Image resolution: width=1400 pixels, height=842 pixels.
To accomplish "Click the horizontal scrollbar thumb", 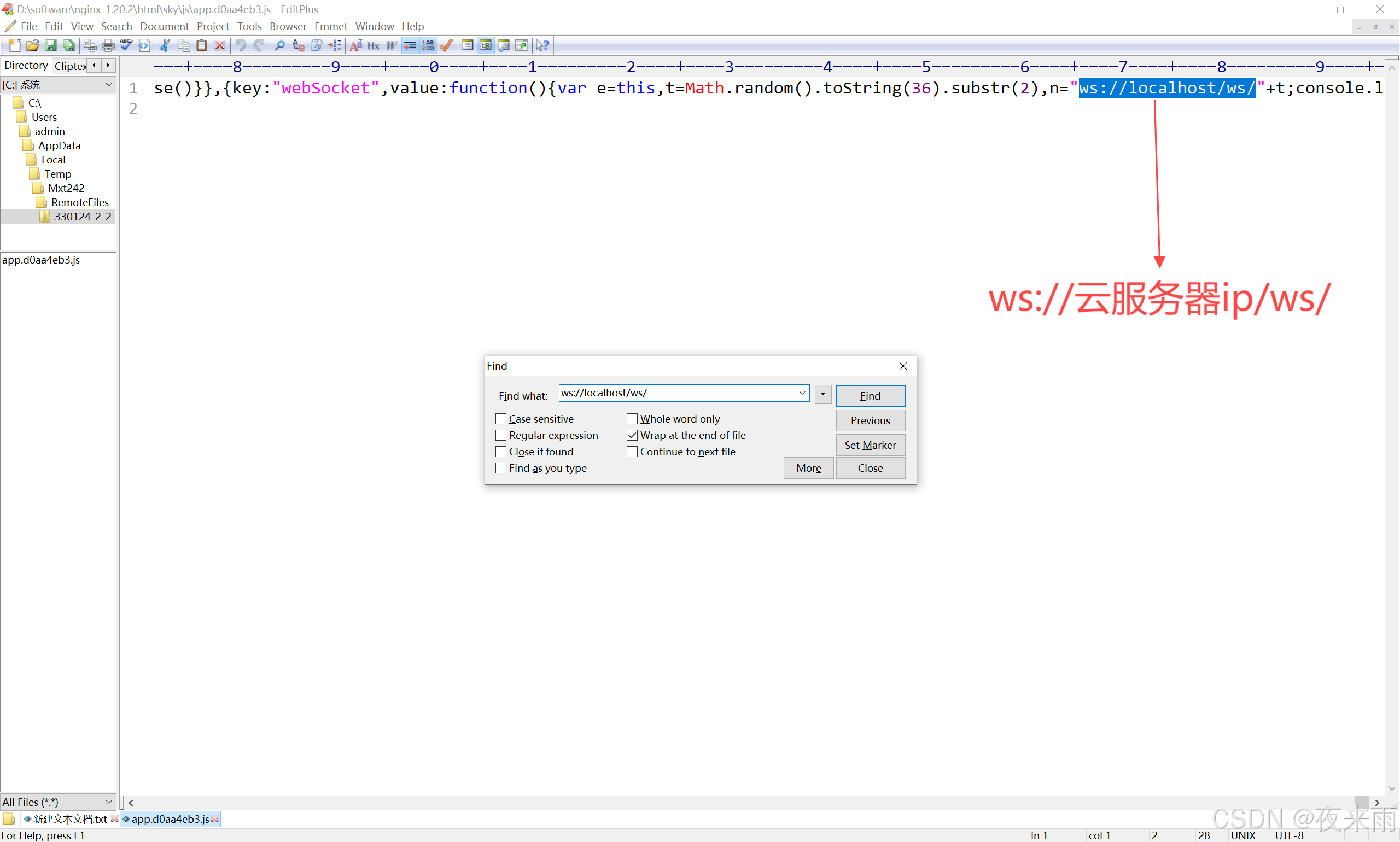I will (1361, 802).
